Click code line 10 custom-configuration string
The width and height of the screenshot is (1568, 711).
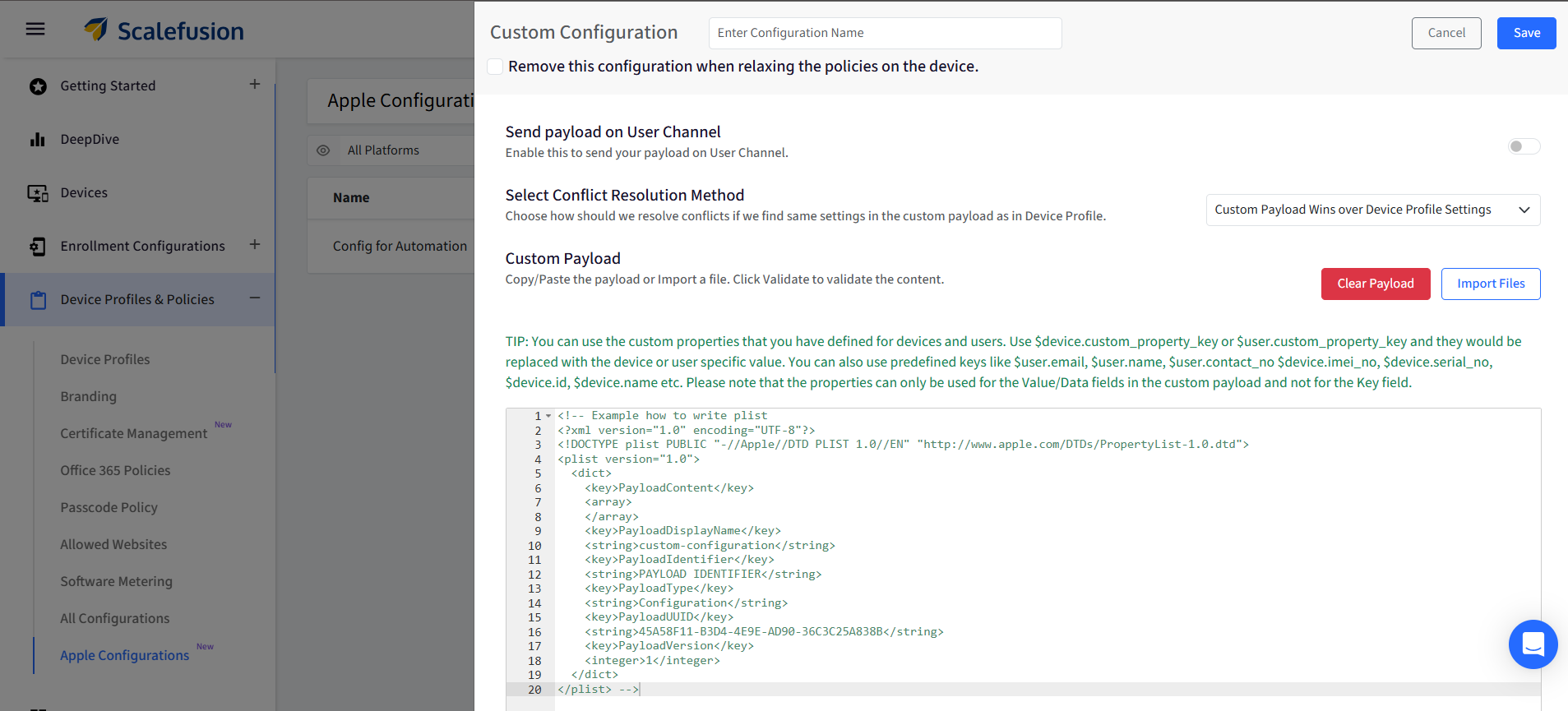click(710, 546)
